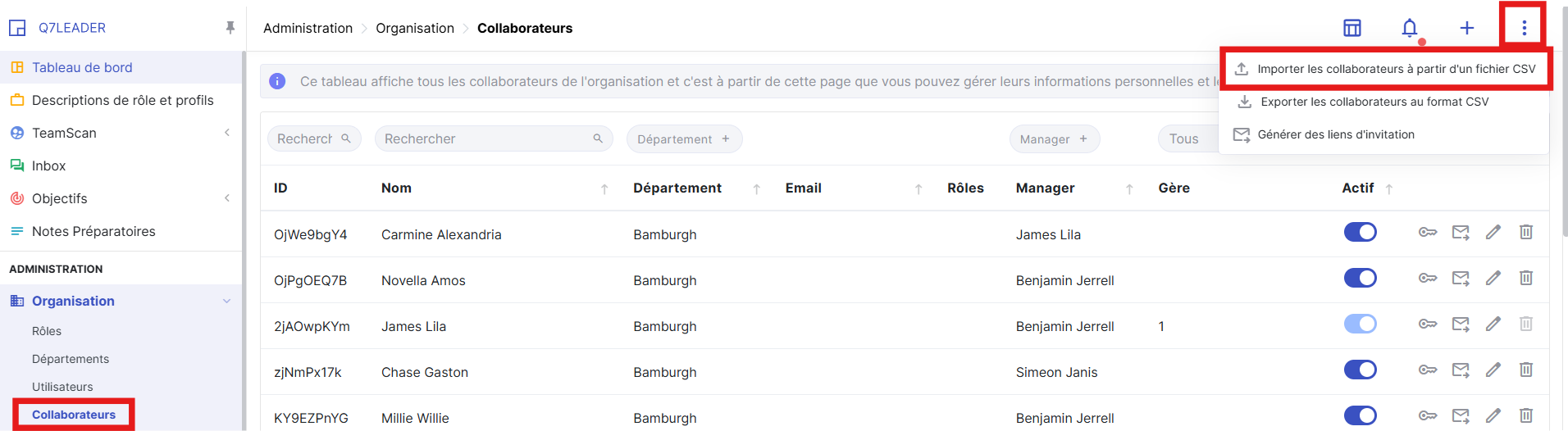Open the Département filter dropdown
Viewport: 1568px width, 431px height.
pos(683,139)
